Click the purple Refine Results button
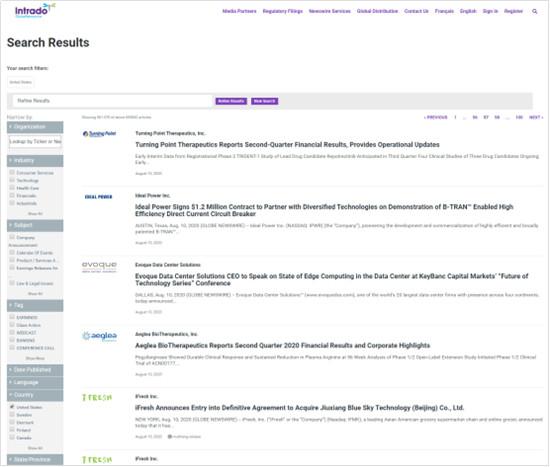The height and width of the screenshot is (467, 550). (x=231, y=101)
